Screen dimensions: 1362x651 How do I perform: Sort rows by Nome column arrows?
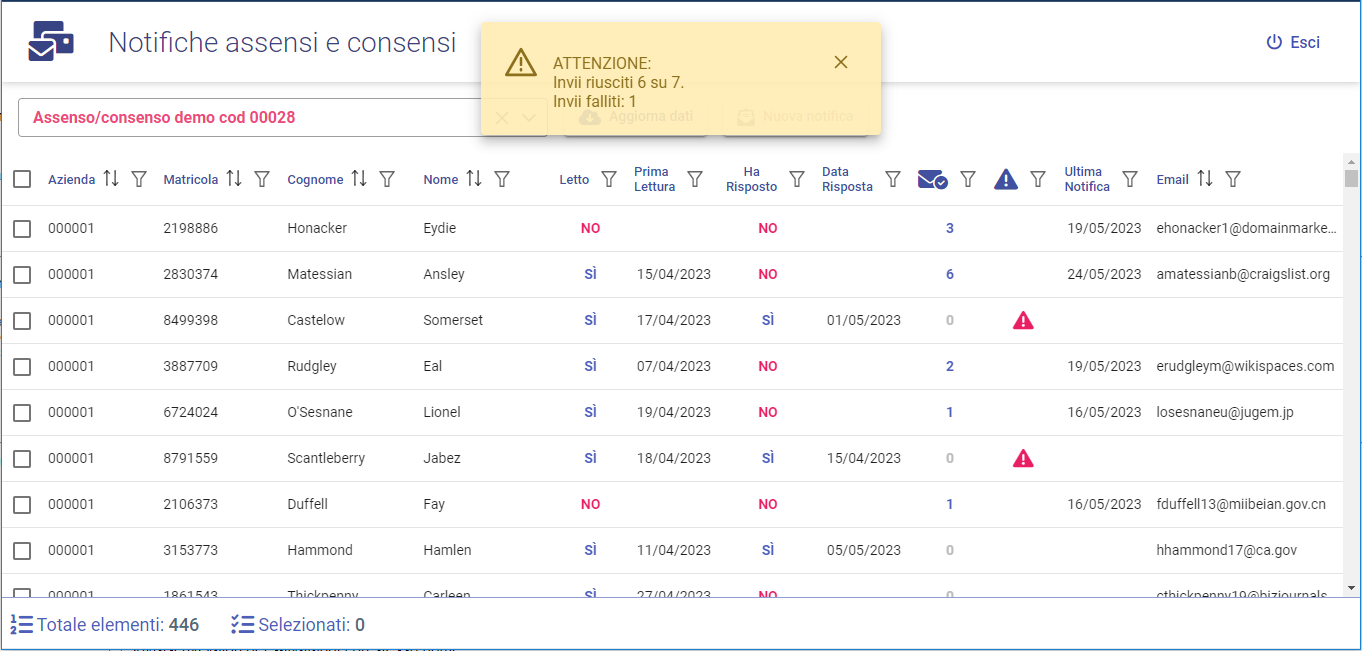pyautogui.click(x=474, y=179)
